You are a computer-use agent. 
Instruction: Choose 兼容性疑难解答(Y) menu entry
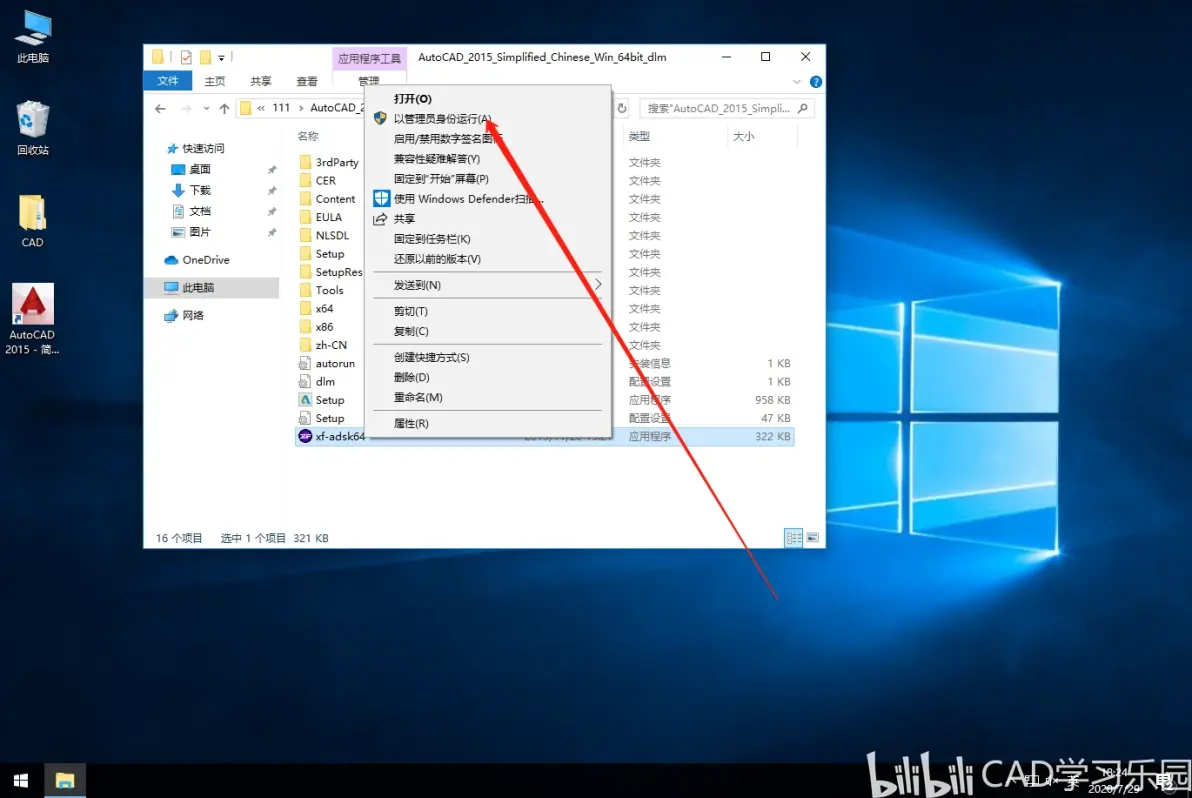[437, 159]
